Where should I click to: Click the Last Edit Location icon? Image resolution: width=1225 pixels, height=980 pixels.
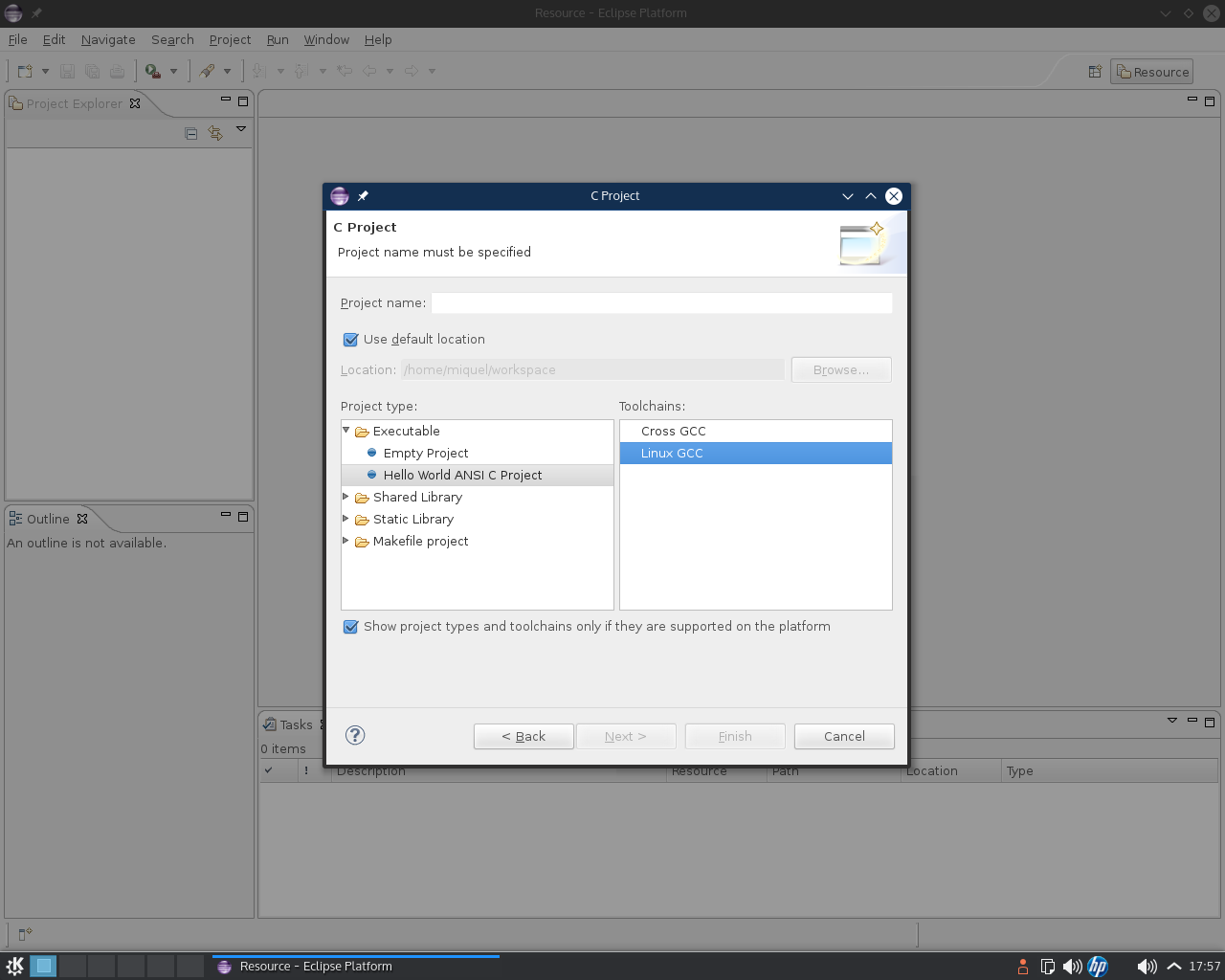pos(345,71)
